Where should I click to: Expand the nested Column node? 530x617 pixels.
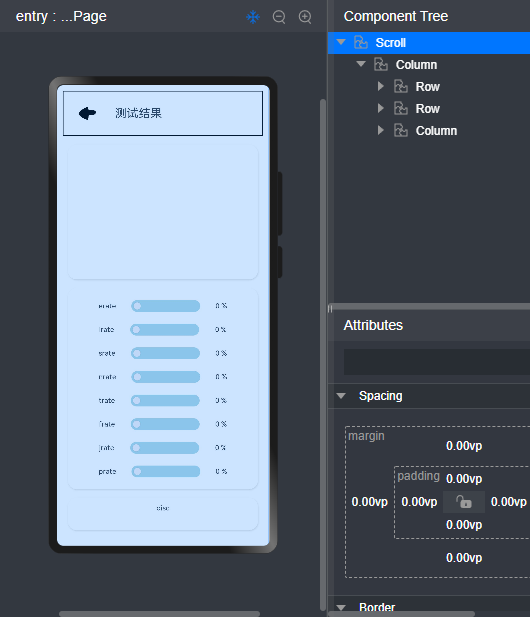pyautogui.click(x=380, y=130)
